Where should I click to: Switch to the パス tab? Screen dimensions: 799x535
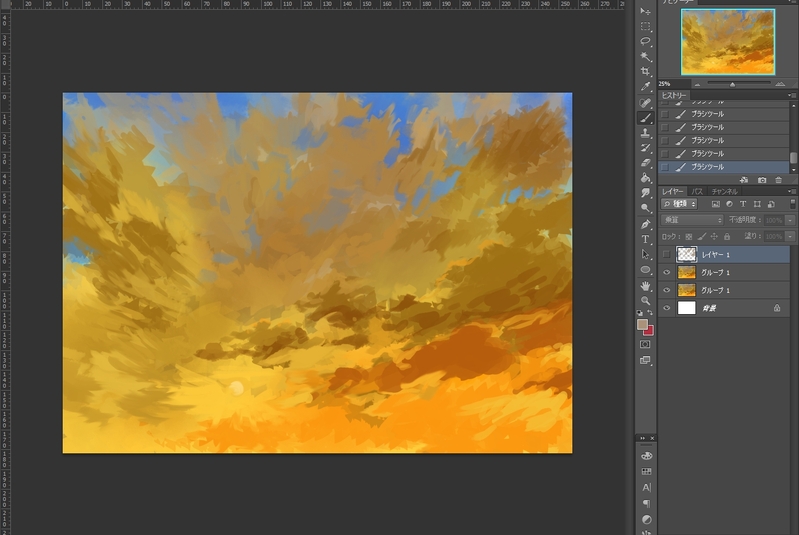697,192
